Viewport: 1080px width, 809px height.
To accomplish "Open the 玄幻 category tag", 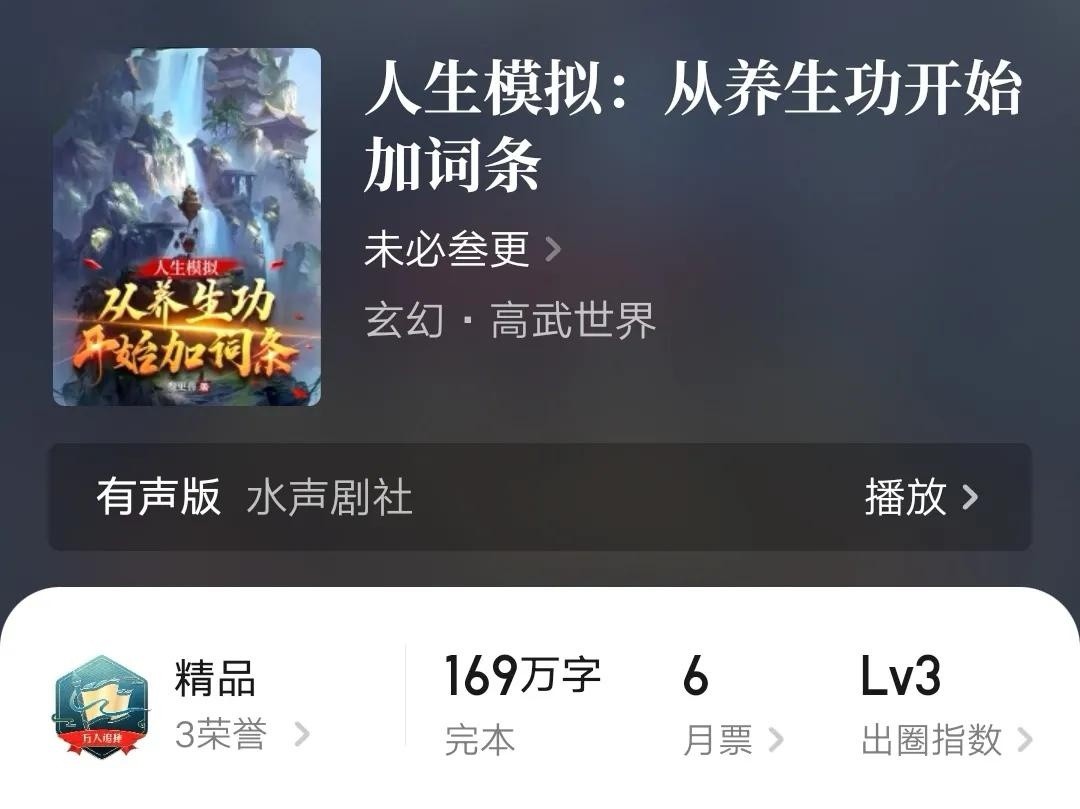I will pos(404,320).
